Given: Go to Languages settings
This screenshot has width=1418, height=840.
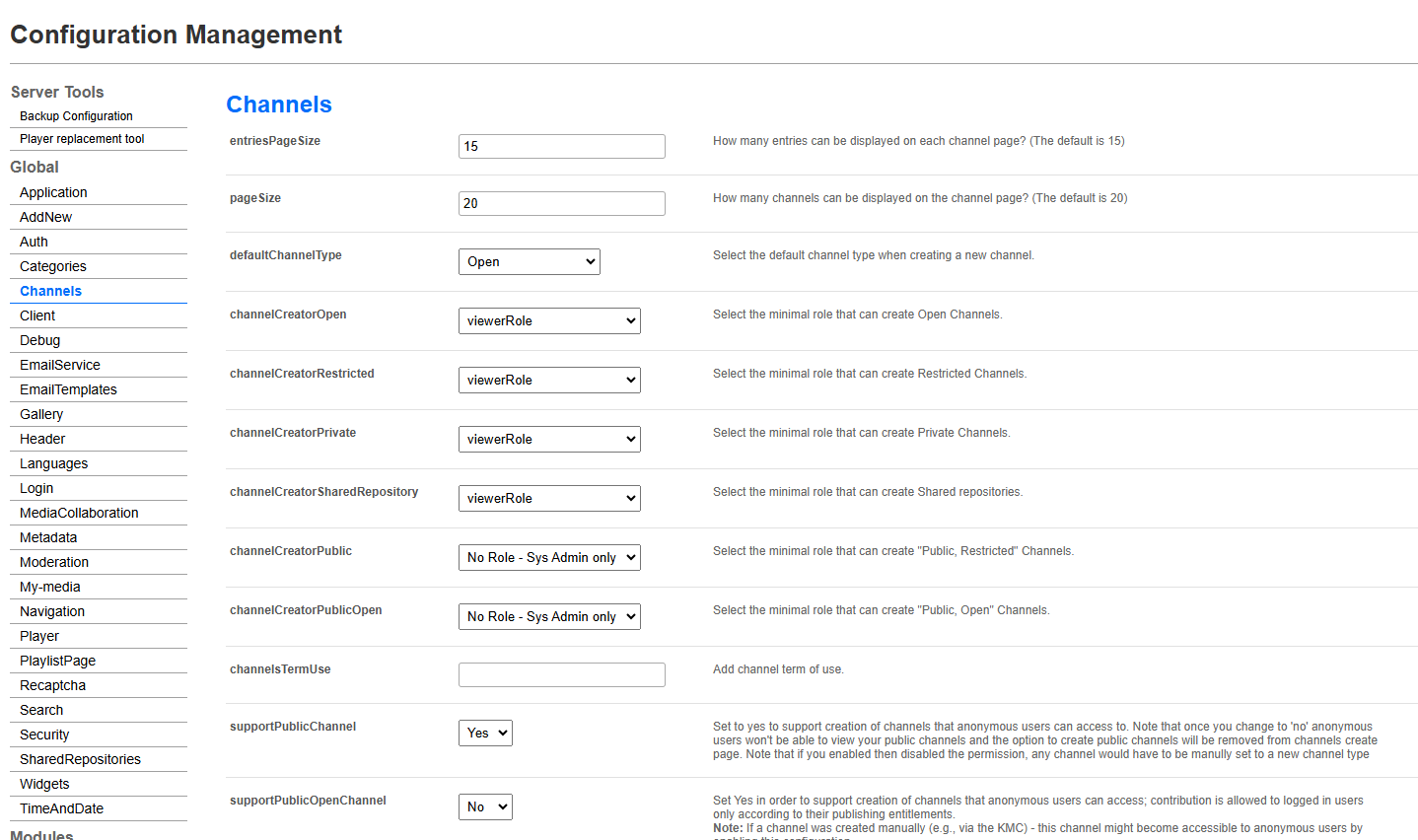Looking at the screenshot, I should 53,463.
